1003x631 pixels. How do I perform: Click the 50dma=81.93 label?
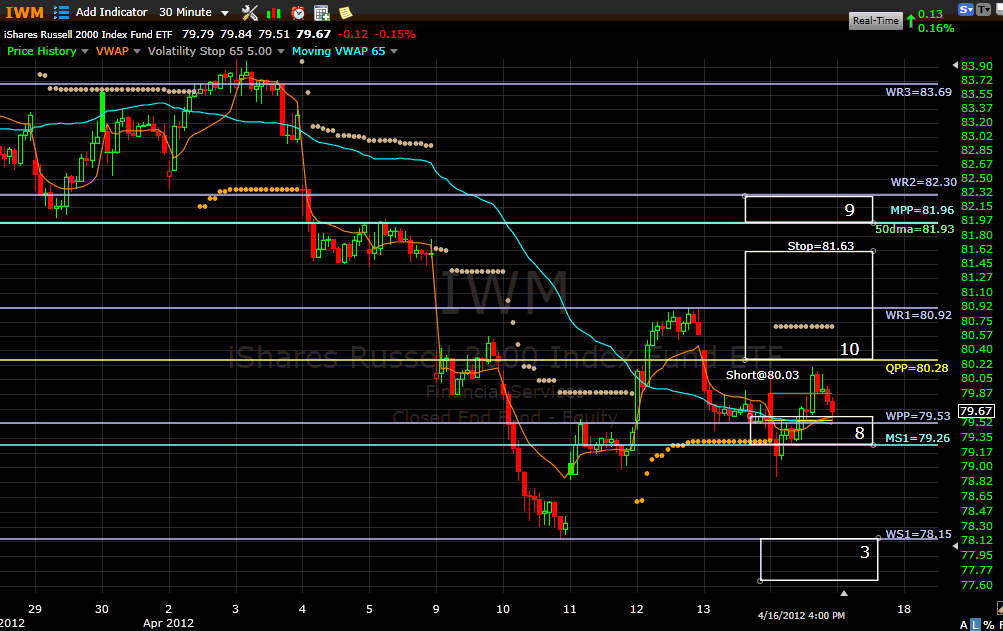click(915, 229)
